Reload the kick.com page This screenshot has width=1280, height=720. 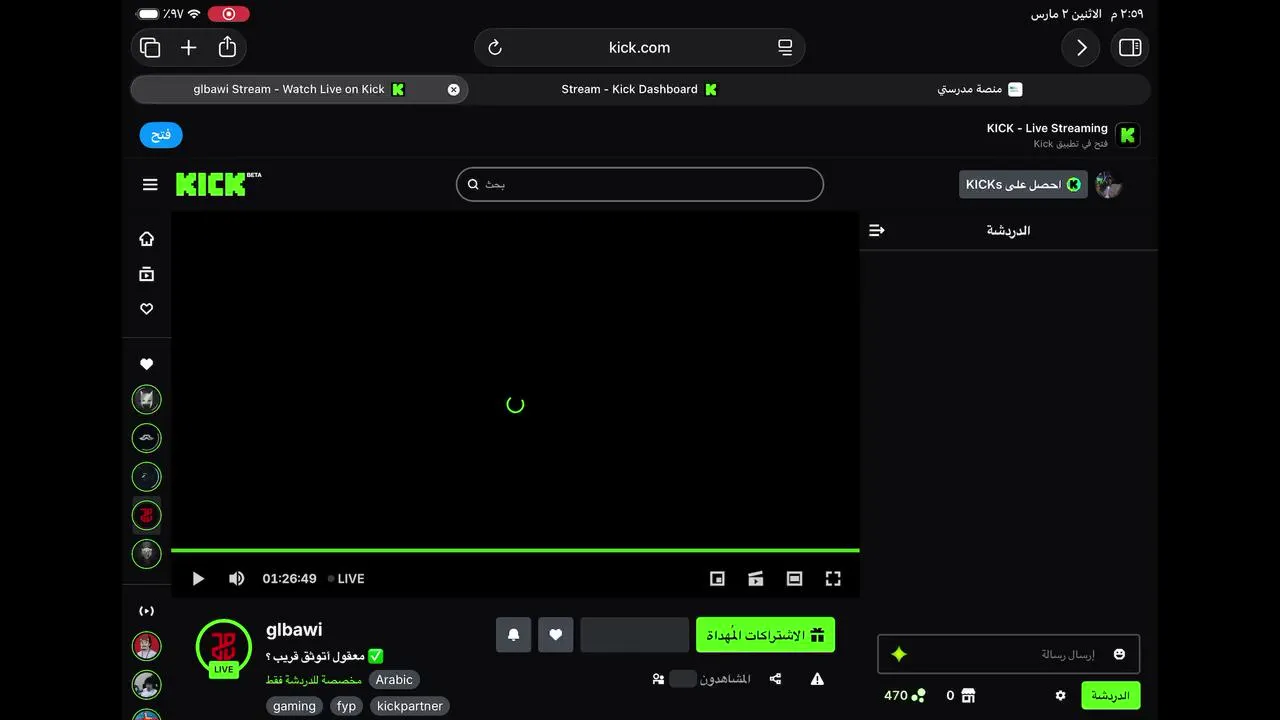[494, 47]
